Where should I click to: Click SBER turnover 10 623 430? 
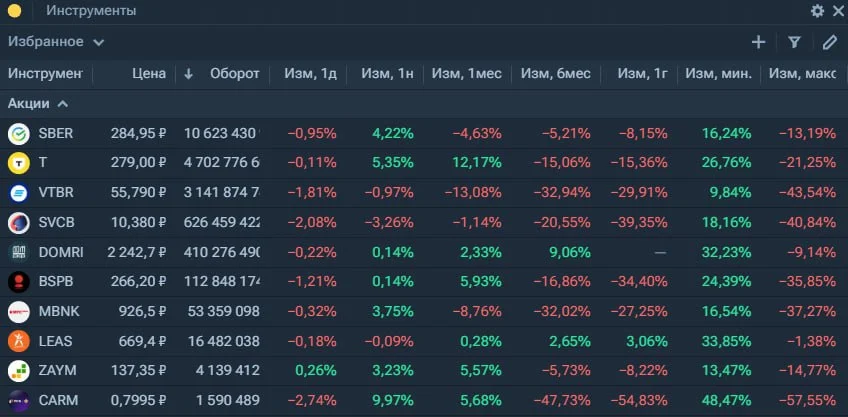pyautogui.click(x=222, y=134)
